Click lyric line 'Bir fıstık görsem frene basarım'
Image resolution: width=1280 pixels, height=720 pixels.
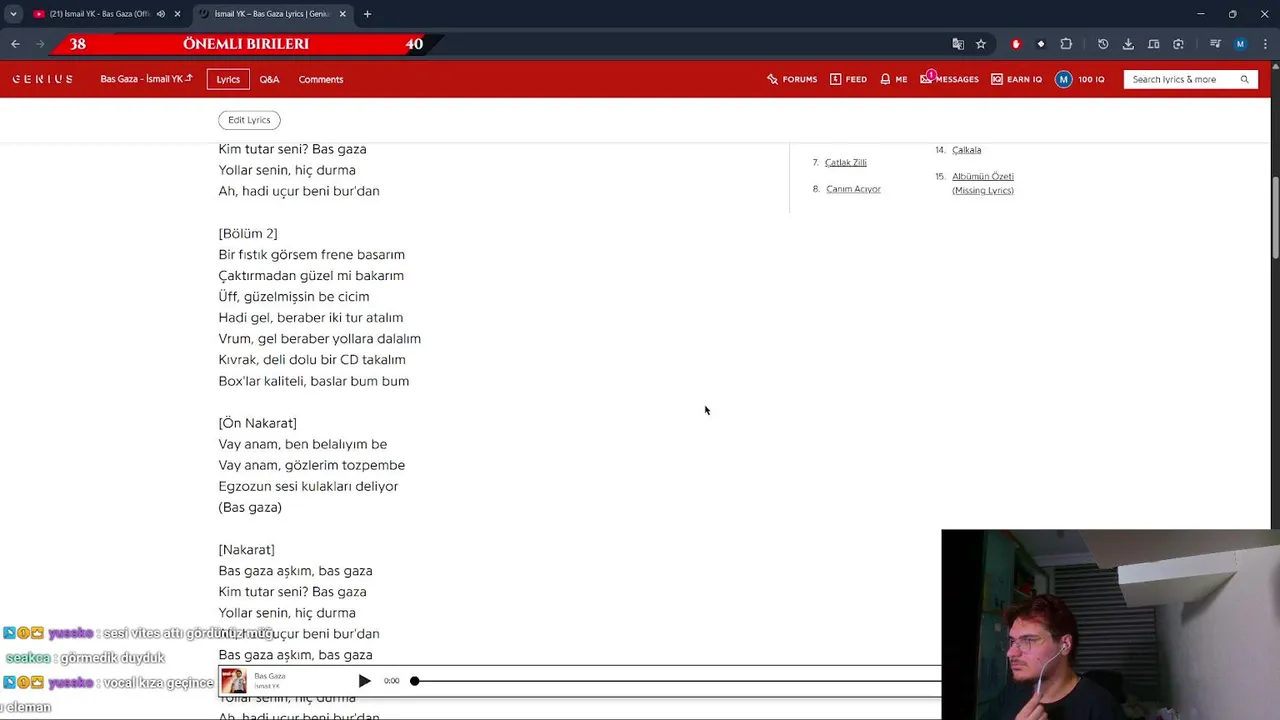coord(312,255)
